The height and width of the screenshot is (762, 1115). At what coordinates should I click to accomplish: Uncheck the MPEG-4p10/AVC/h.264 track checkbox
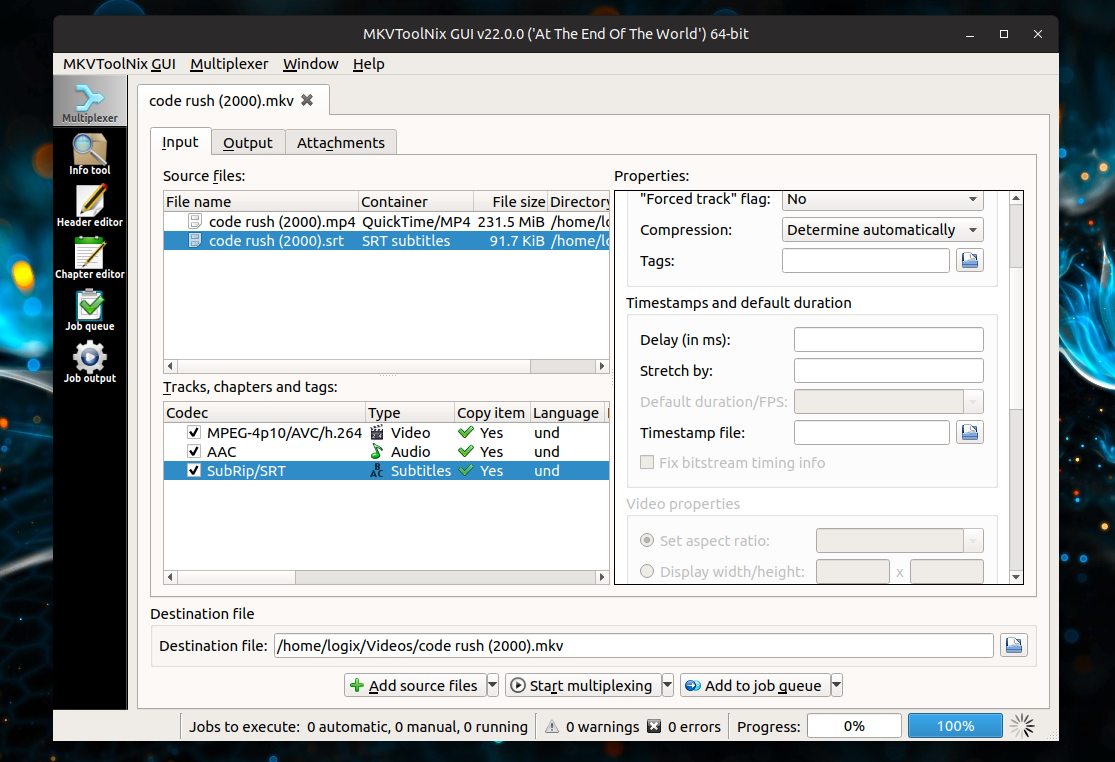(x=193, y=432)
